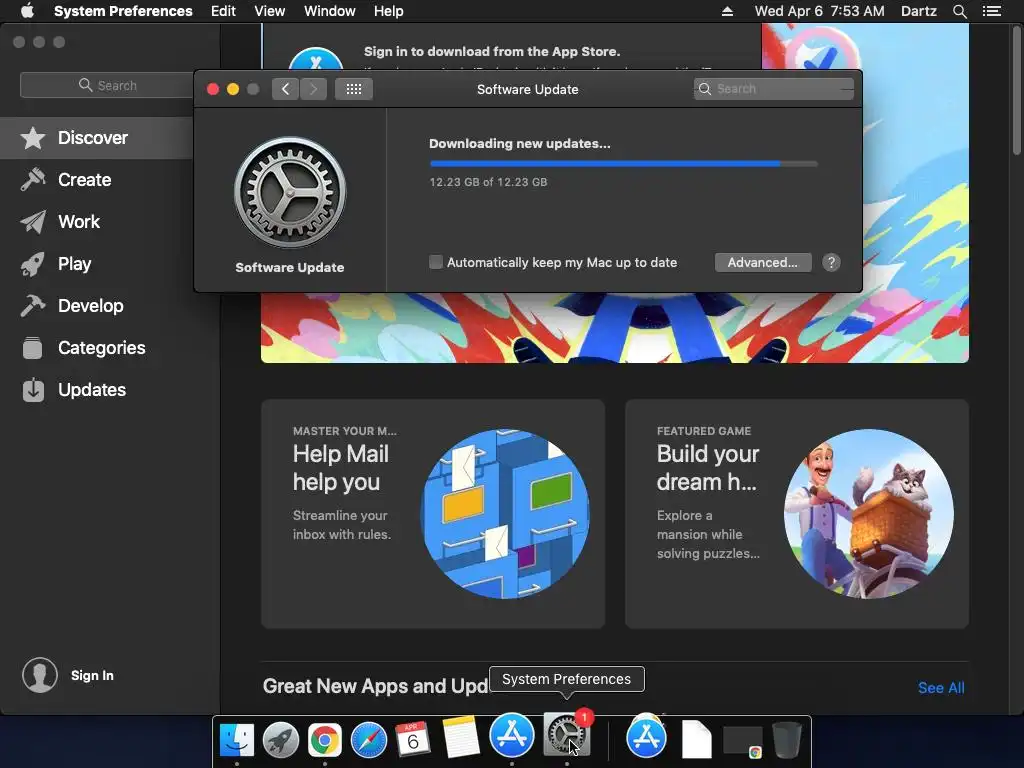The width and height of the screenshot is (1024, 768).
Task: Enable Automatically keep my Mac up to date
Action: click(436, 262)
